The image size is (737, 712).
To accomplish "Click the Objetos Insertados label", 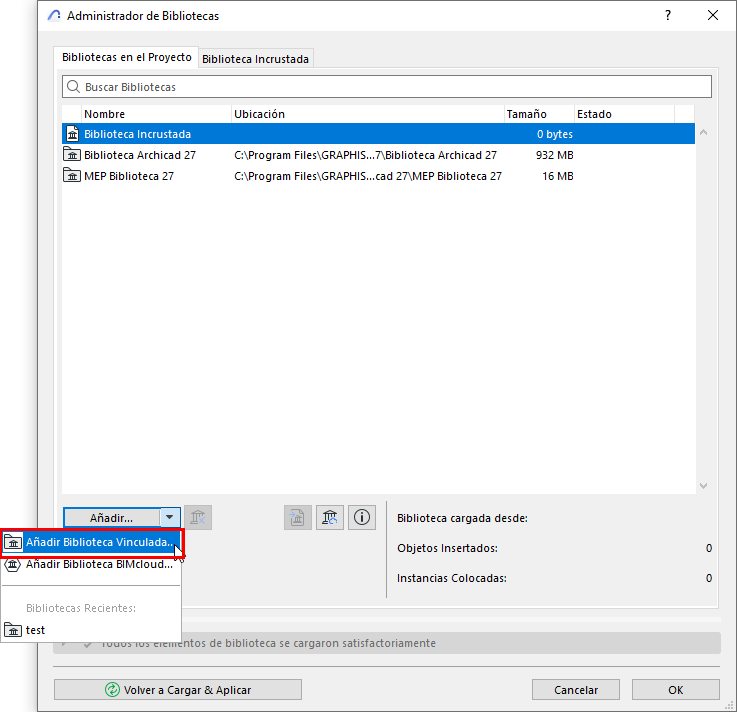I will 447,548.
